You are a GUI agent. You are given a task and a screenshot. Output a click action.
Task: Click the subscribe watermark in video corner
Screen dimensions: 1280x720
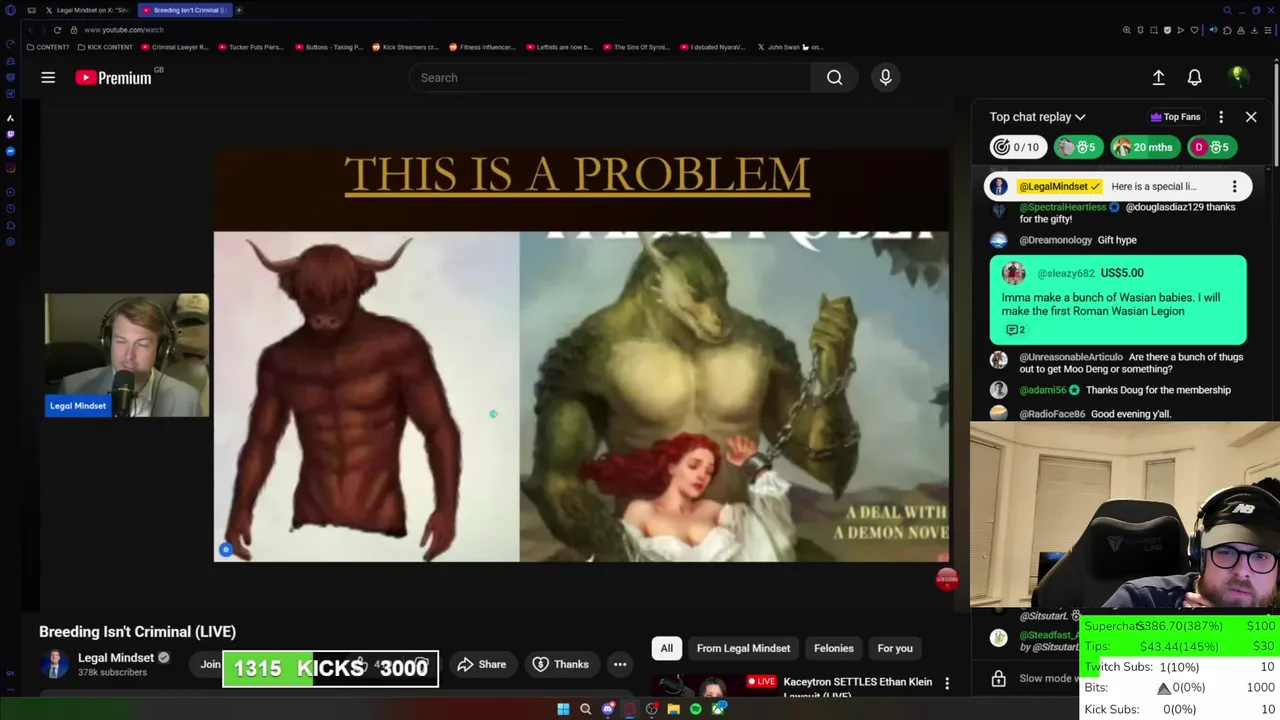click(x=947, y=578)
